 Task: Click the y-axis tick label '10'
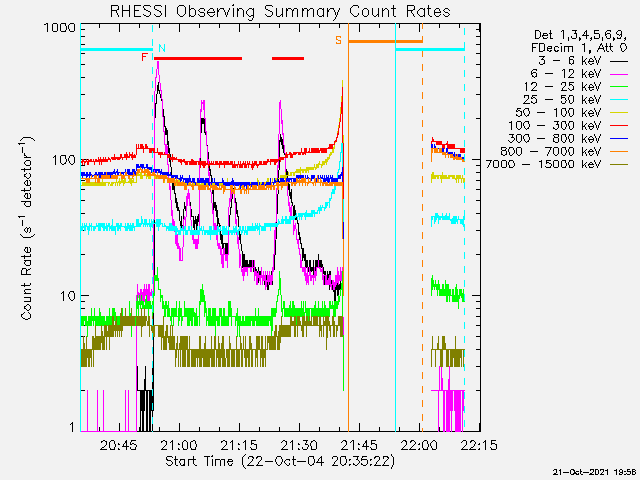click(68, 296)
